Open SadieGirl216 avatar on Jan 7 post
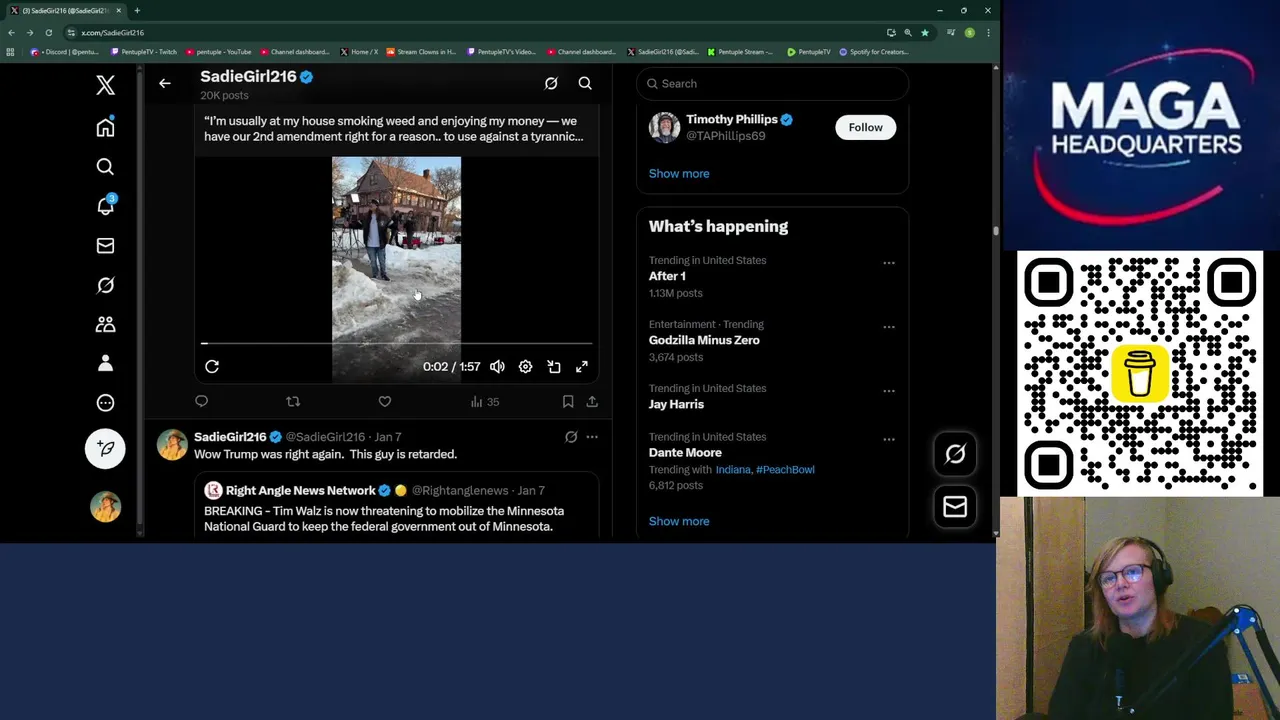The height and width of the screenshot is (720, 1280). click(x=172, y=445)
